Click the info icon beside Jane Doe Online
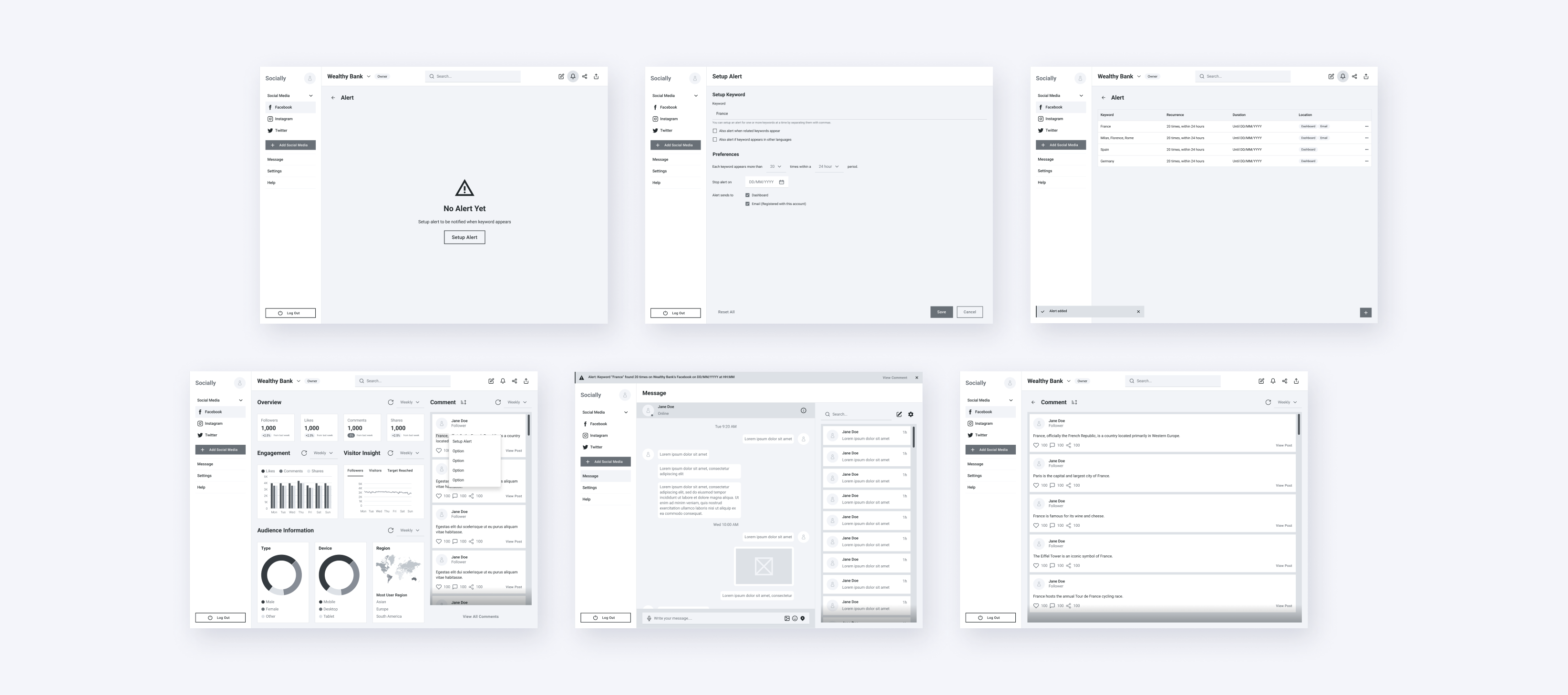 (x=803, y=411)
